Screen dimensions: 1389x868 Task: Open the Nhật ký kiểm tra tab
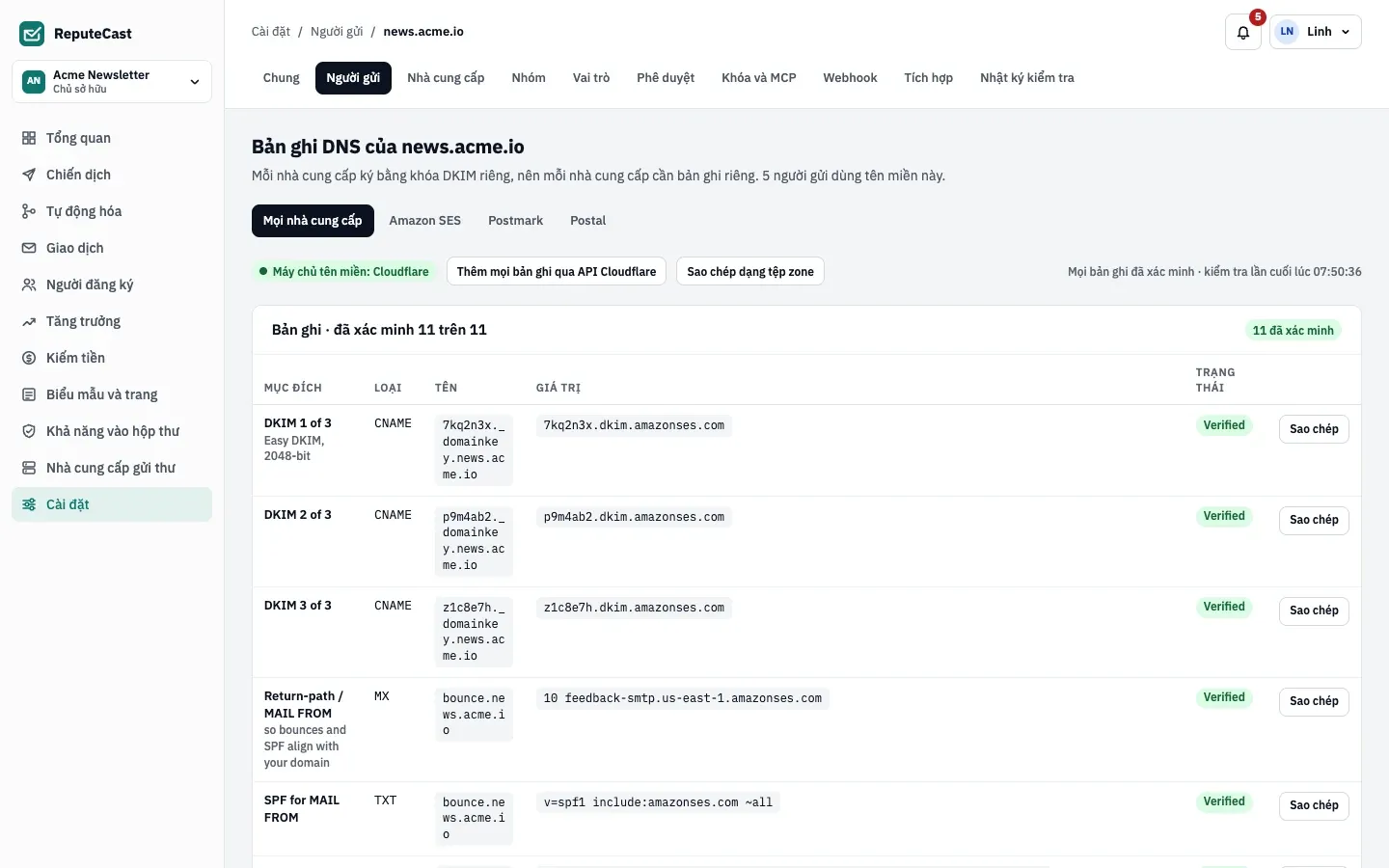pyautogui.click(x=1027, y=78)
